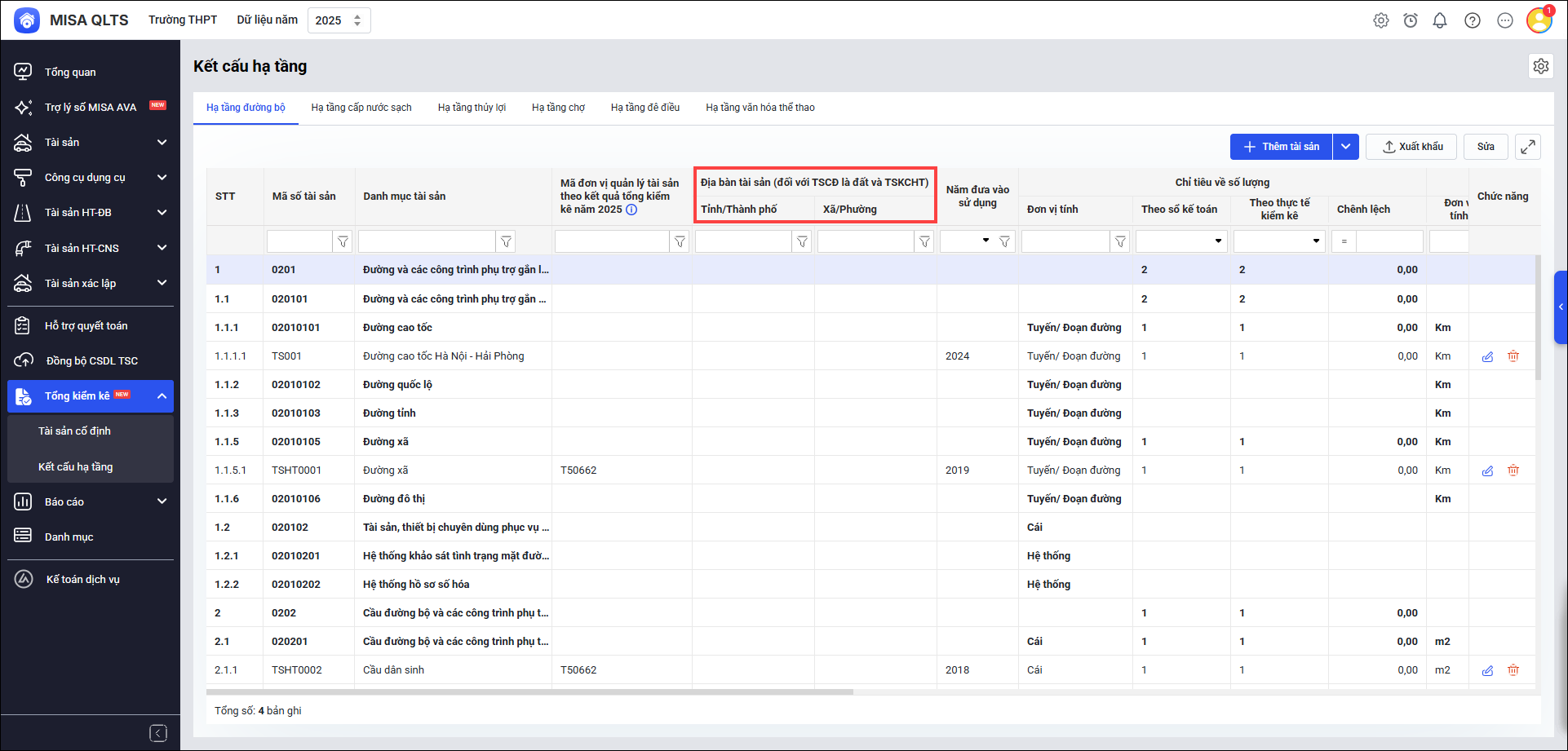Switch to Hạ tầng văn hóa thể thao tab

760,108
